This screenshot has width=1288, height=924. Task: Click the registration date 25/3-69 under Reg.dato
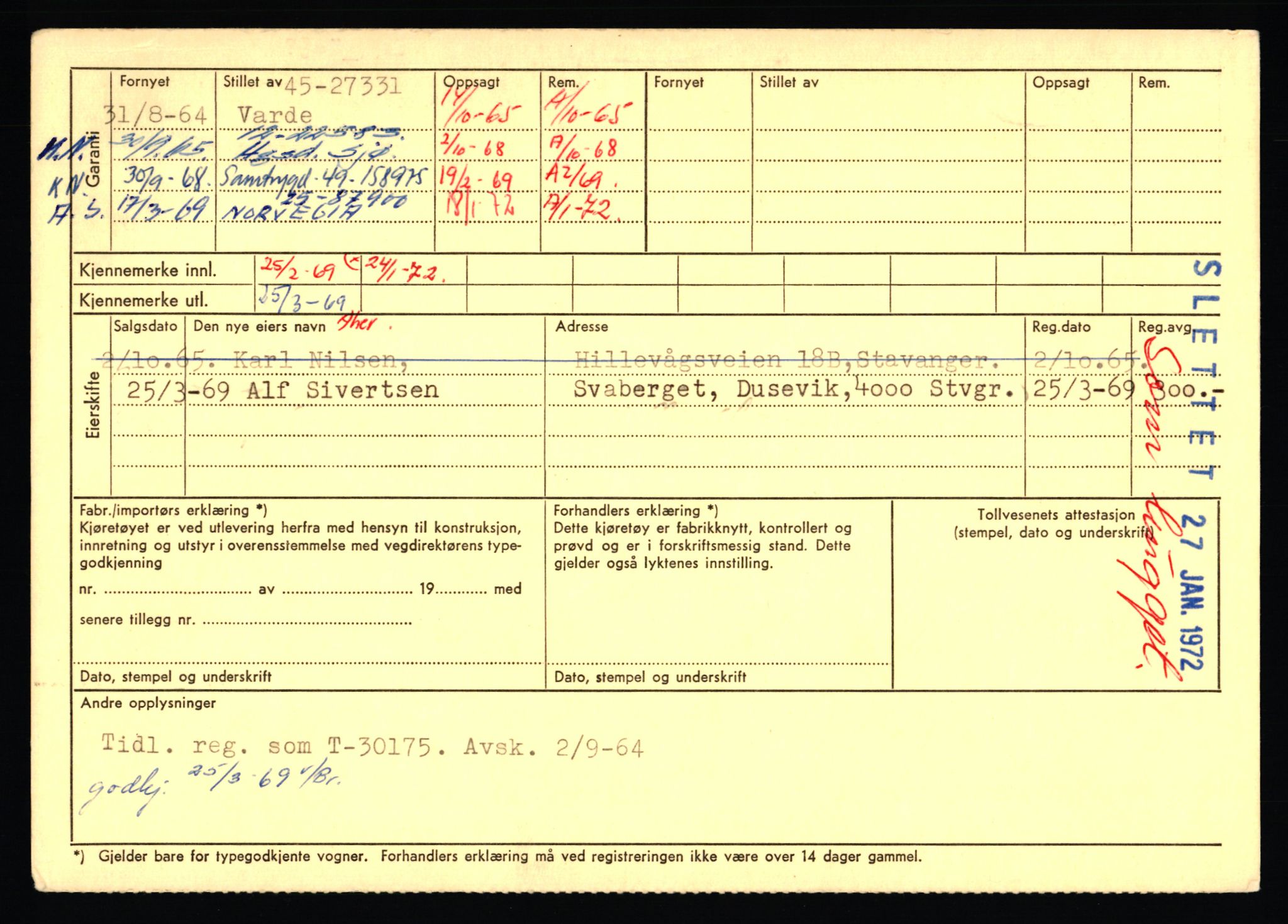point(1084,389)
